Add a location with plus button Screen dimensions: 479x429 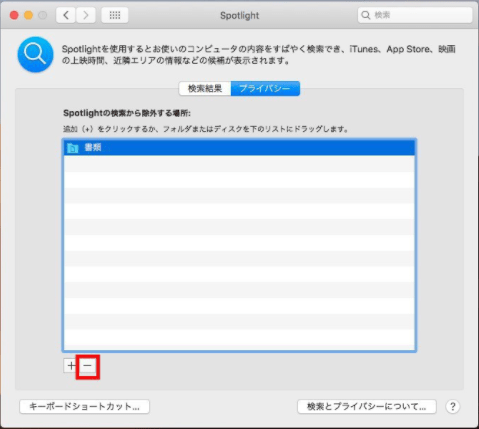coord(70,366)
